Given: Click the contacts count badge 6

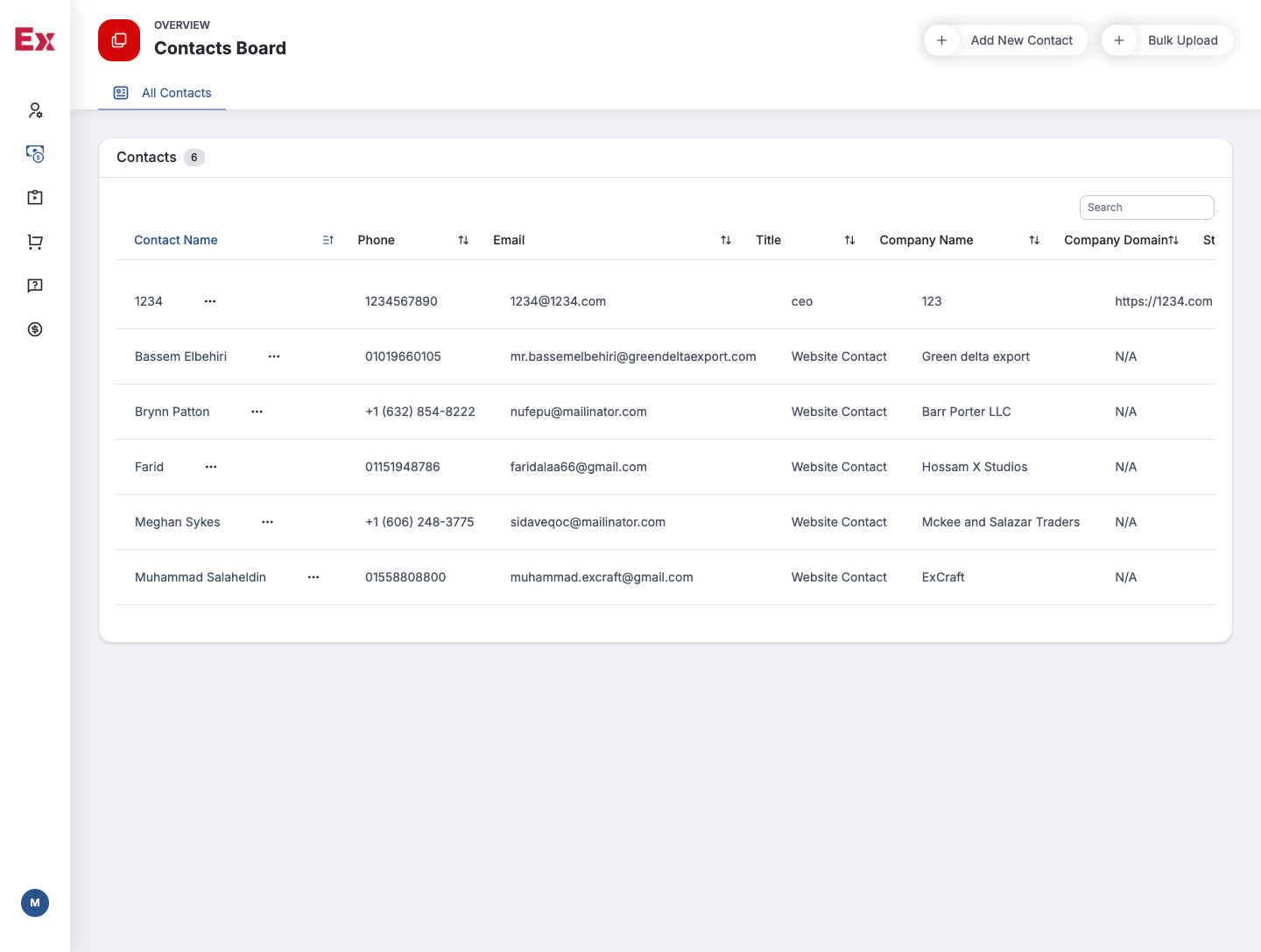Looking at the screenshot, I should click(194, 158).
